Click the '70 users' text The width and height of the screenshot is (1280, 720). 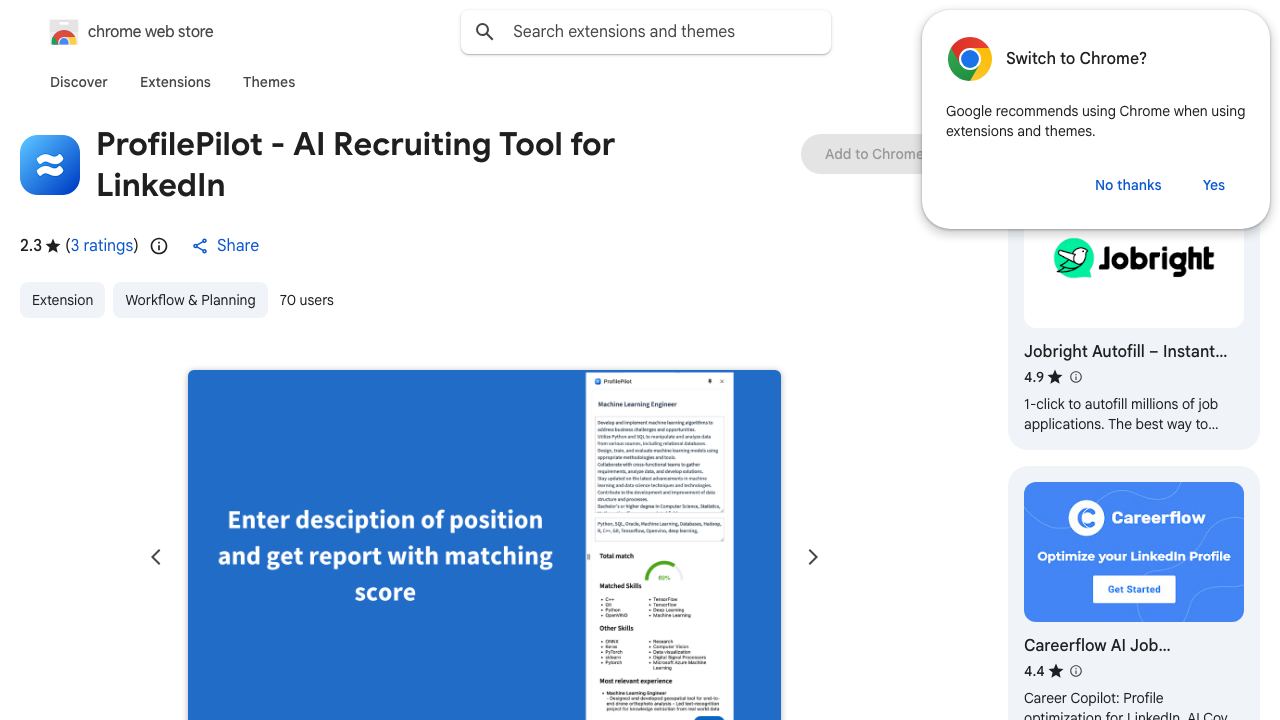coord(307,300)
